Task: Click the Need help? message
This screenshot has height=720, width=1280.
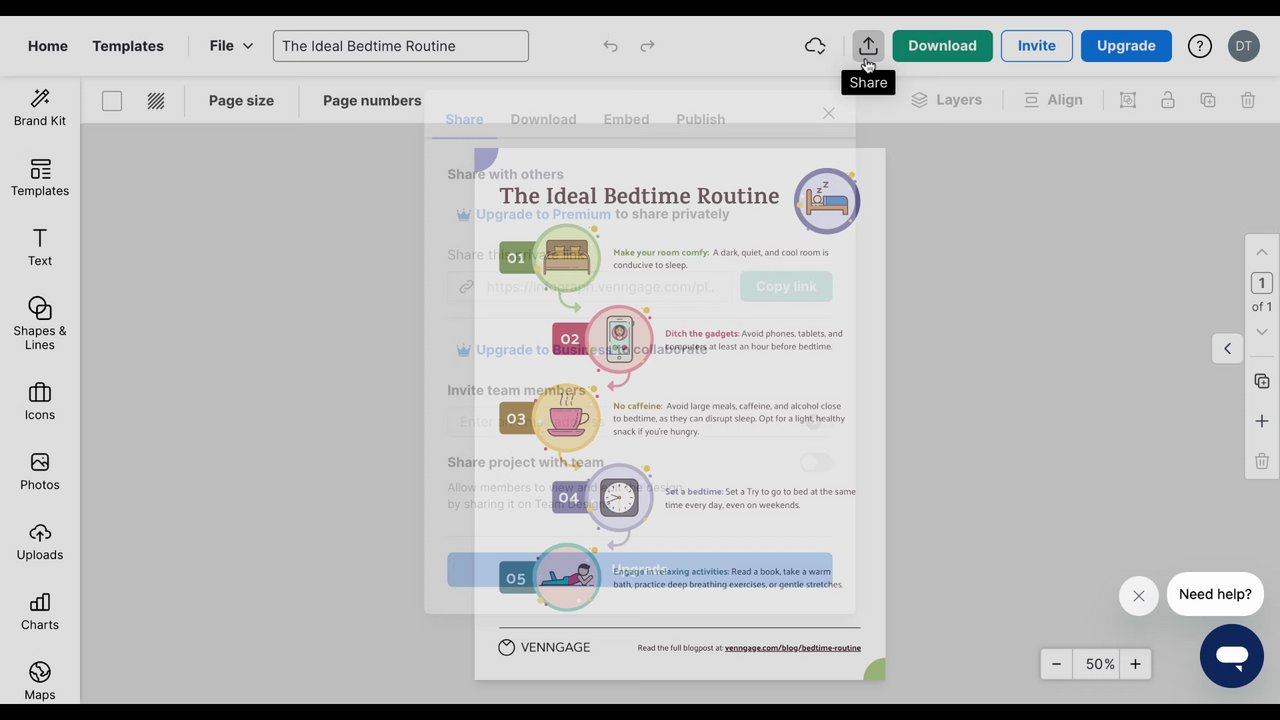Action: (1215, 594)
